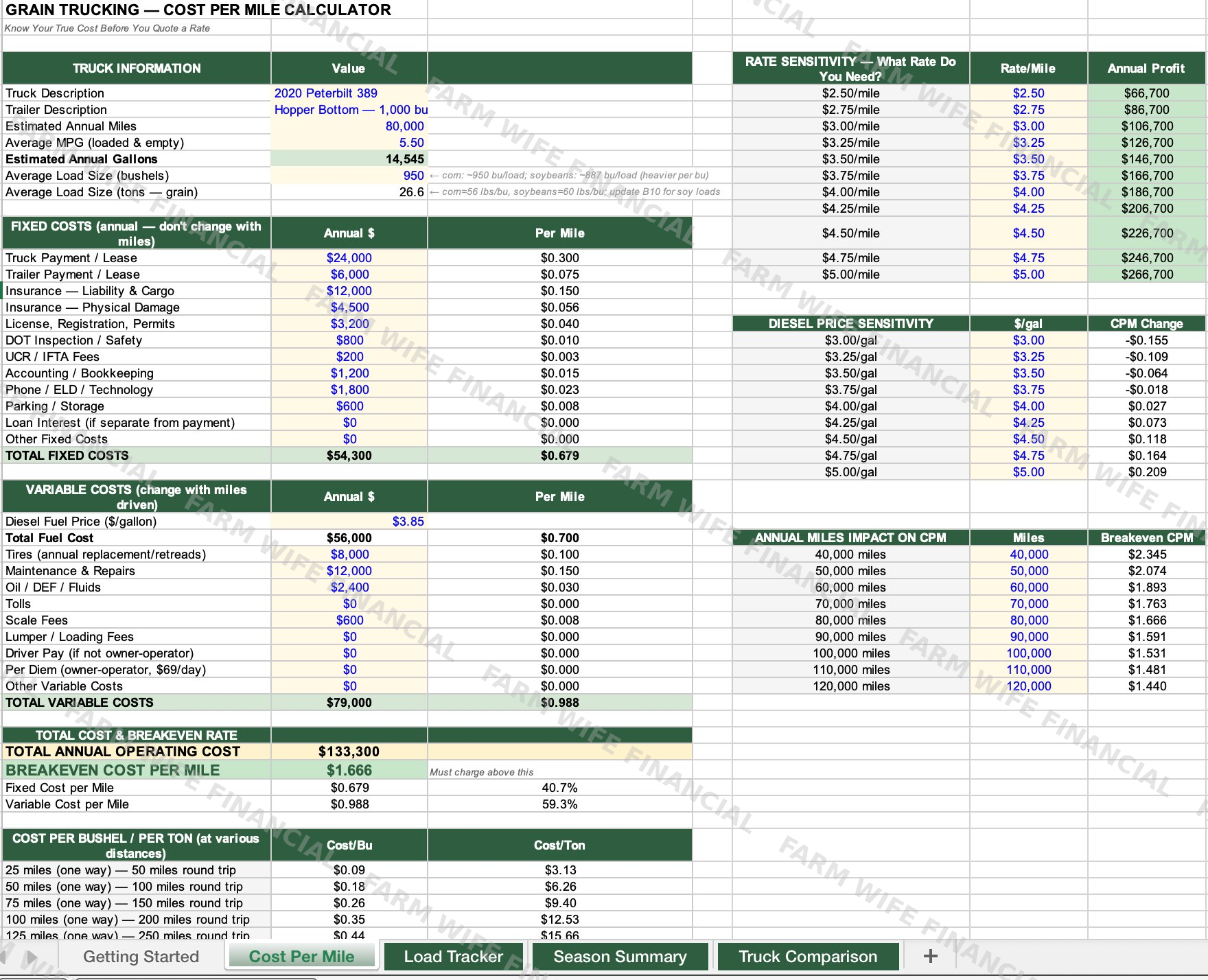Click variable cost percentage 59.3%
1208x980 pixels.
(559, 804)
